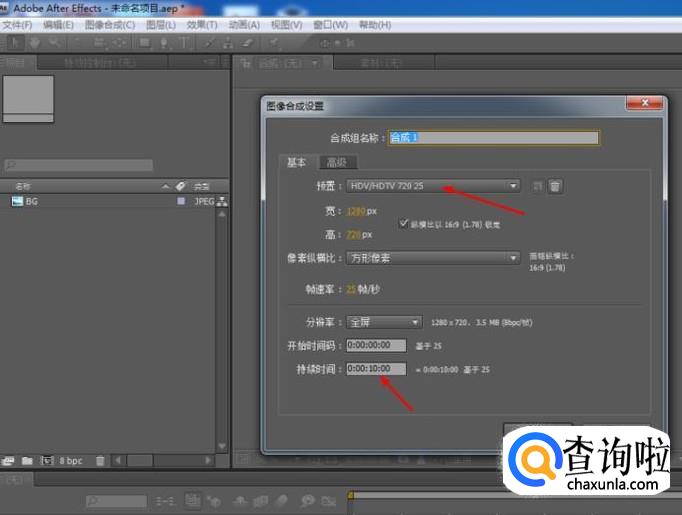Click the sort arrow in the name column
The height and width of the screenshot is (515, 682).
click(x=165, y=187)
